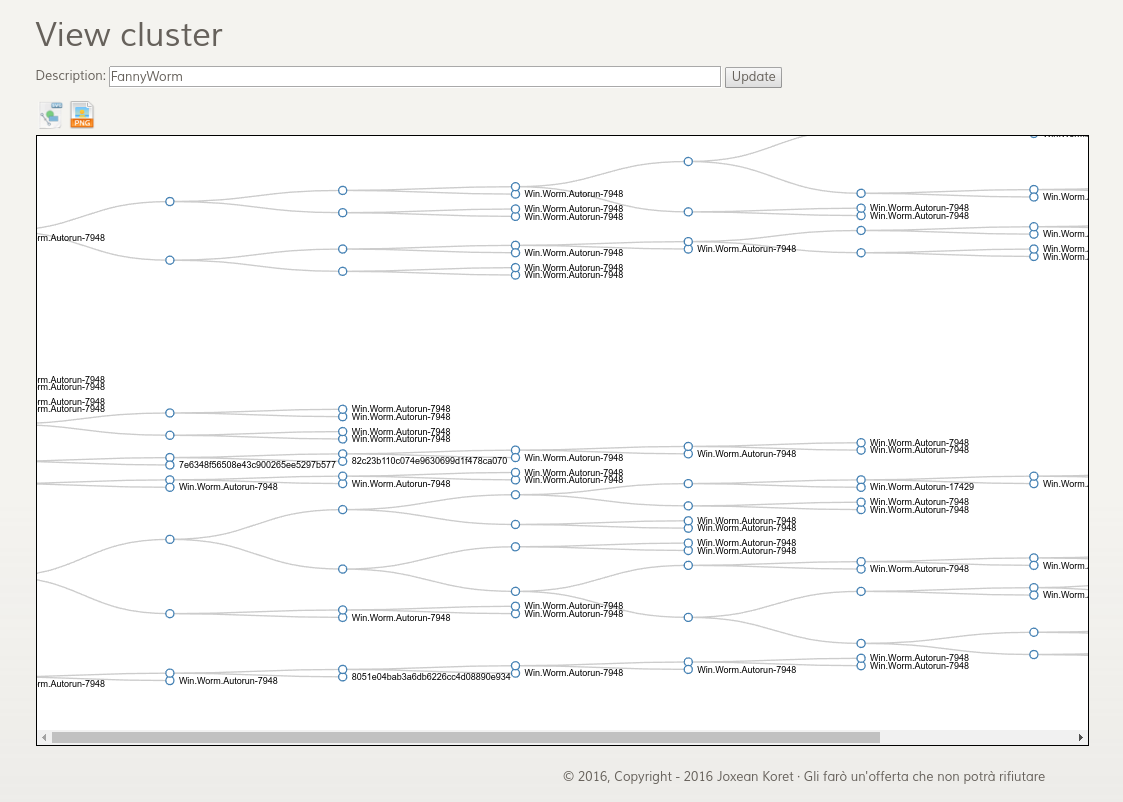Select the node 8051e04bab3a6db6226cc4d08890e934
The width and height of the screenshot is (1123, 802).
342,673
